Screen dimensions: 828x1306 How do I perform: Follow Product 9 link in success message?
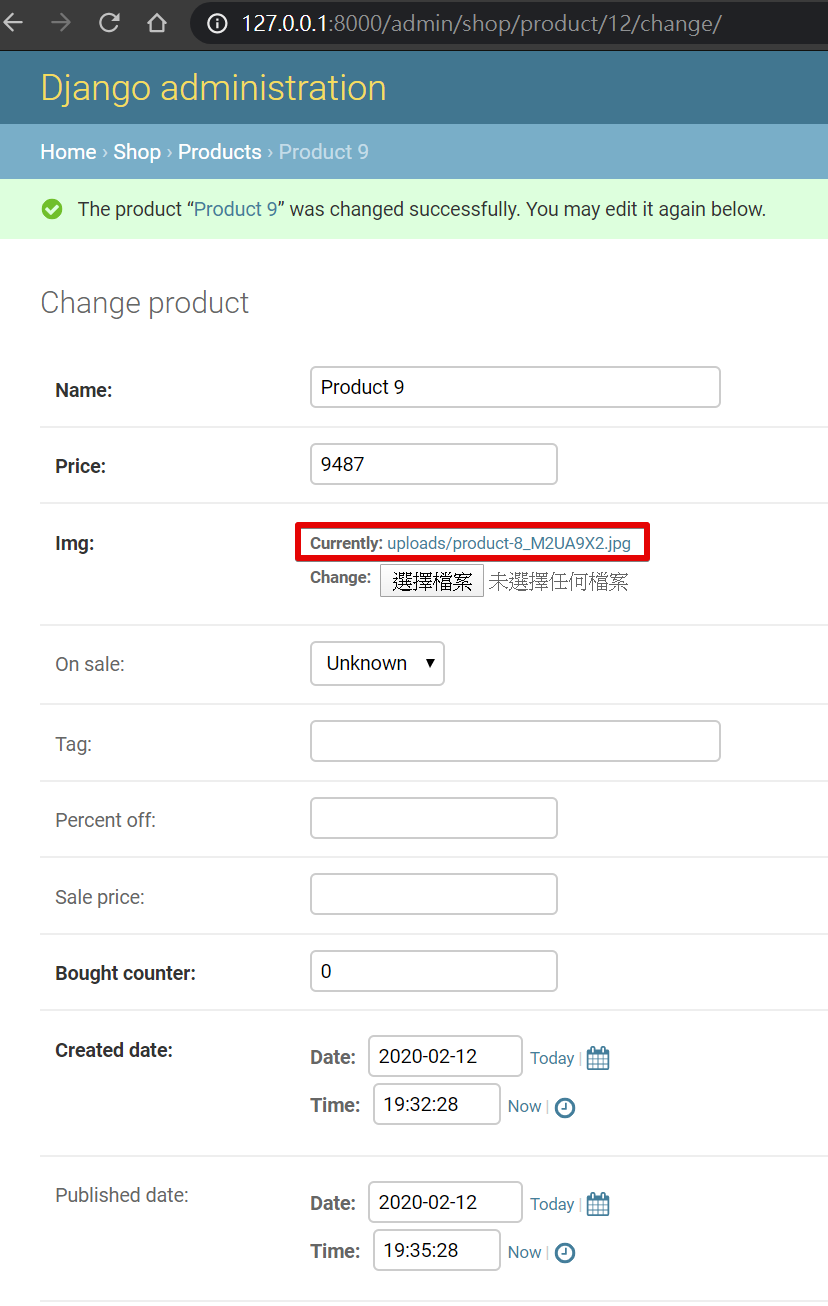pos(235,209)
